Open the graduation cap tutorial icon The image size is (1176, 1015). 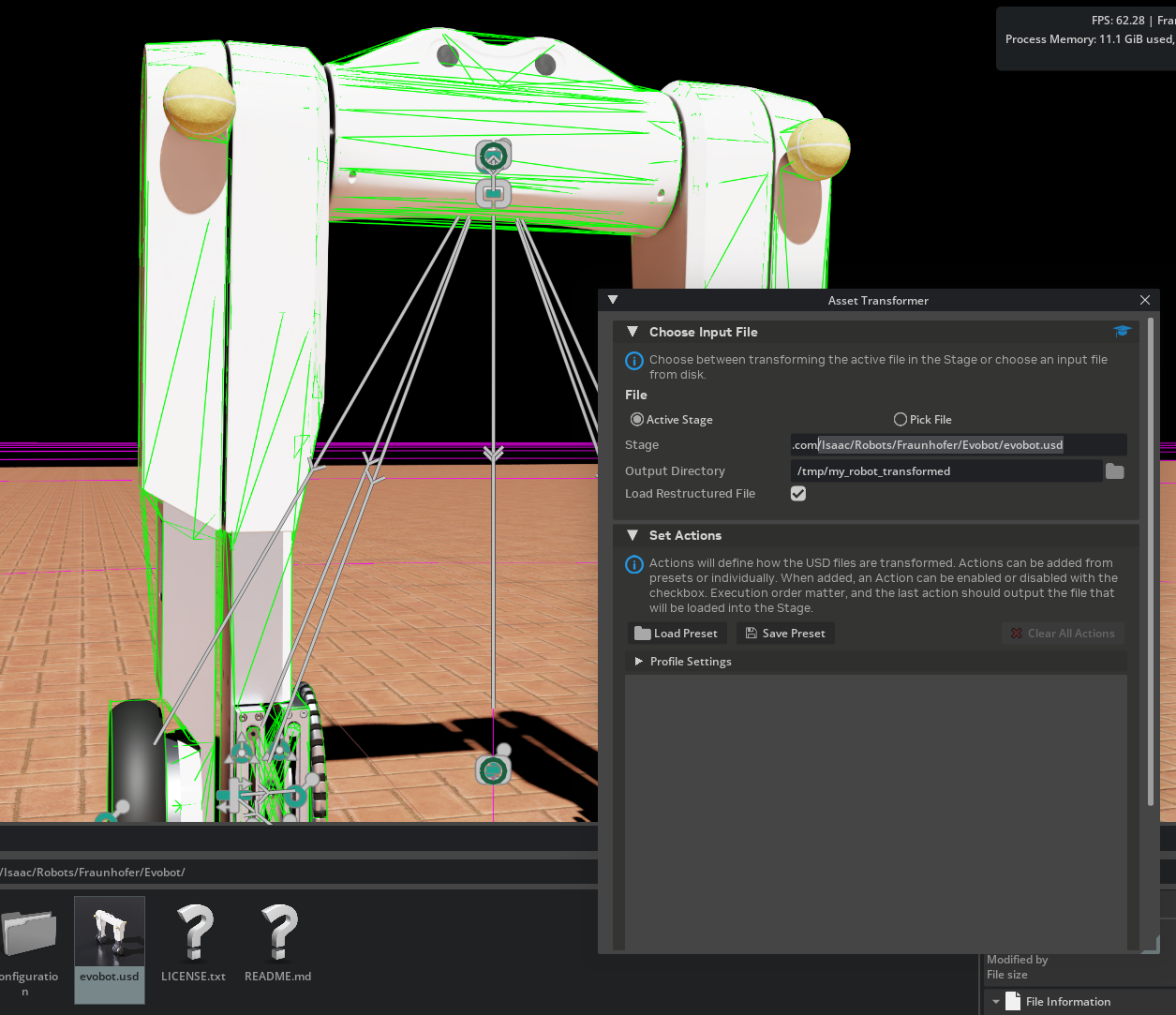point(1122,332)
